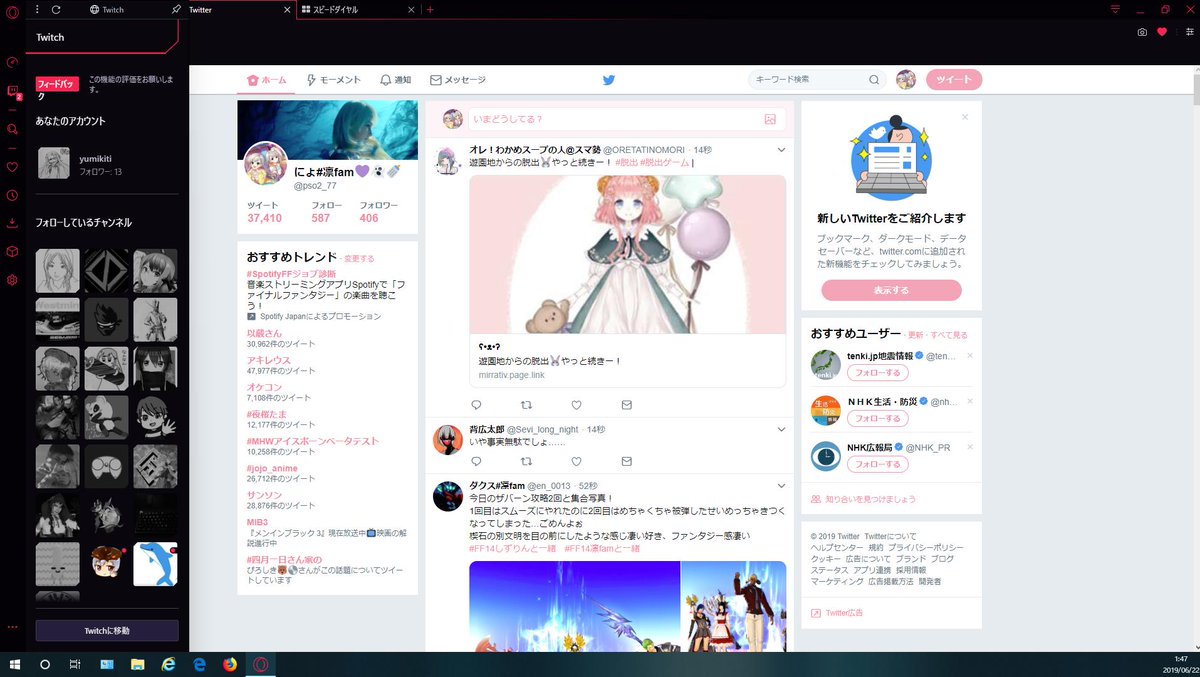Open メッセージ in Twitter navigation

(458, 80)
